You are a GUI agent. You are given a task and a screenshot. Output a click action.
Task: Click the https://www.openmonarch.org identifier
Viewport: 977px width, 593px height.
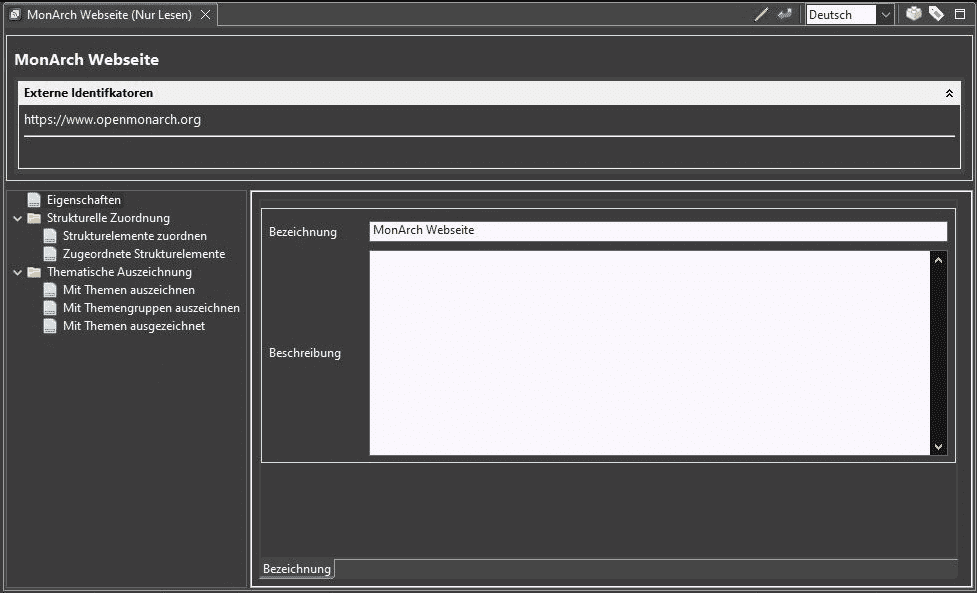[112, 120]
